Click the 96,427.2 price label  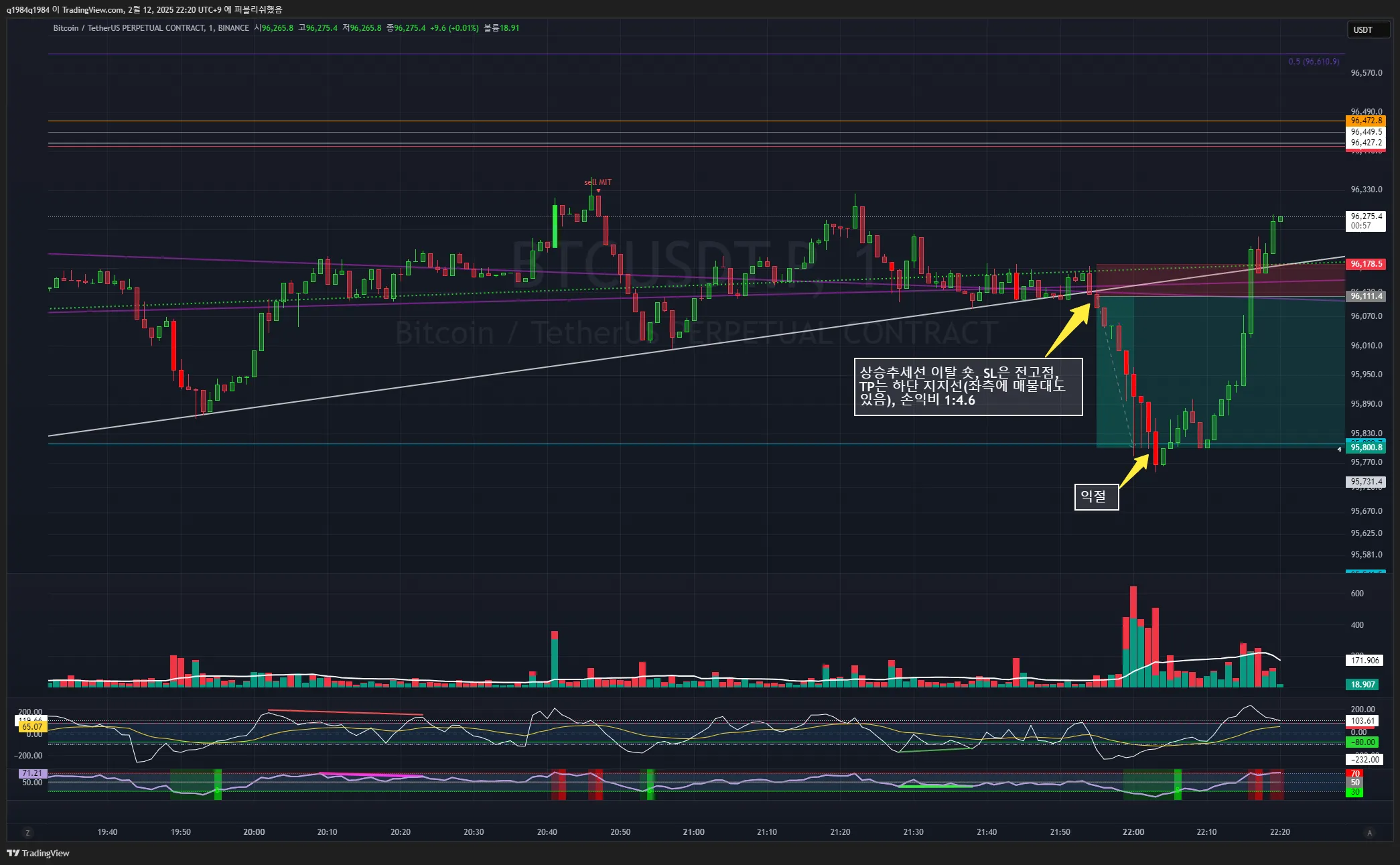coord(1365,143)
